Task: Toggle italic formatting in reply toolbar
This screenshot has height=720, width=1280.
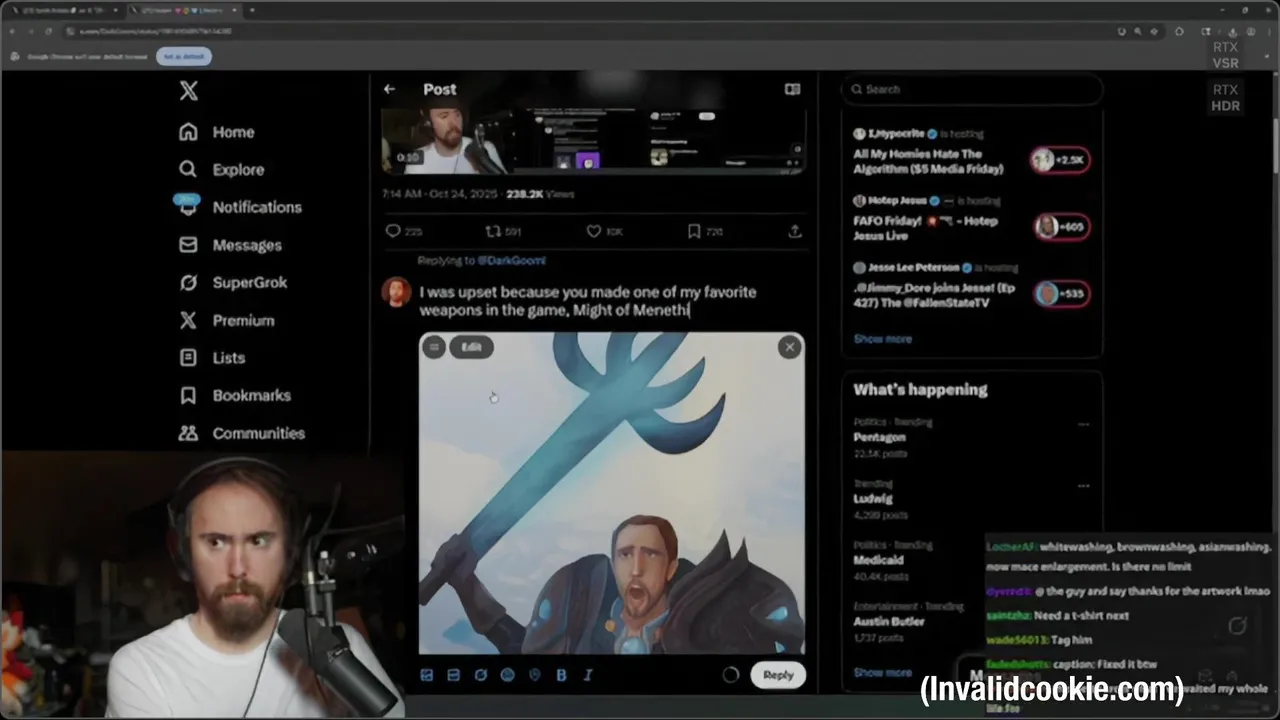Action: [588, 675]
